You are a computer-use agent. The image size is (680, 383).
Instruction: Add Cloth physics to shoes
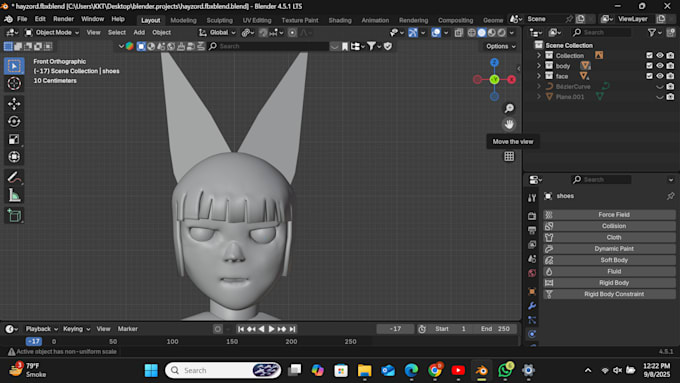click(x=609, y=237)
